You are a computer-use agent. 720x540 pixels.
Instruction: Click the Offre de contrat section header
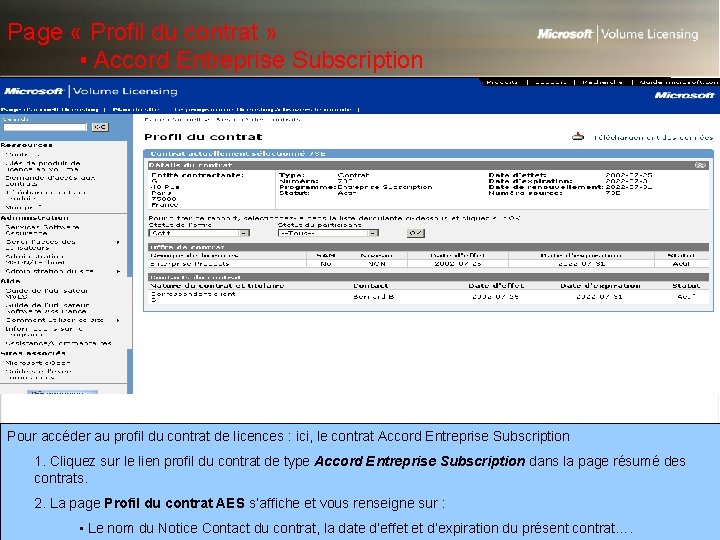coord(428,247)
